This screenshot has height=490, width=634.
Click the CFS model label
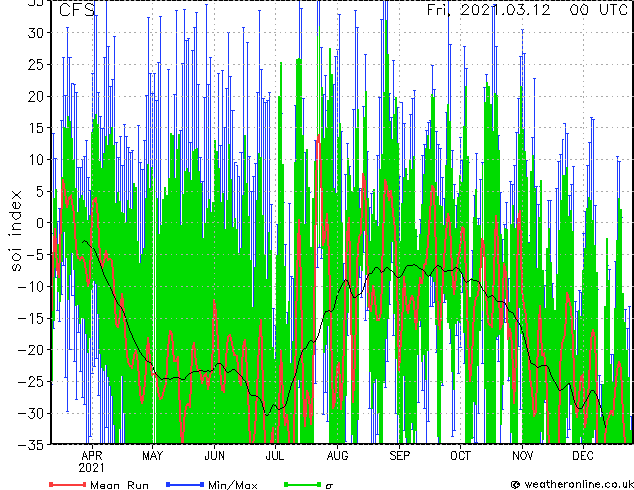pyautogui.click(x=77, y=10)
